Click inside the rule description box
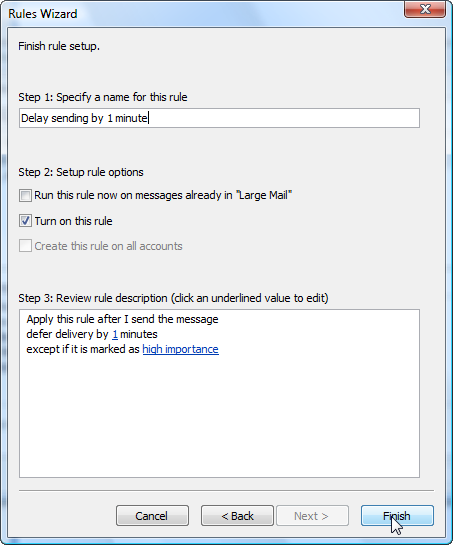This screenshot has height=545, width=453. pos(219,393)
